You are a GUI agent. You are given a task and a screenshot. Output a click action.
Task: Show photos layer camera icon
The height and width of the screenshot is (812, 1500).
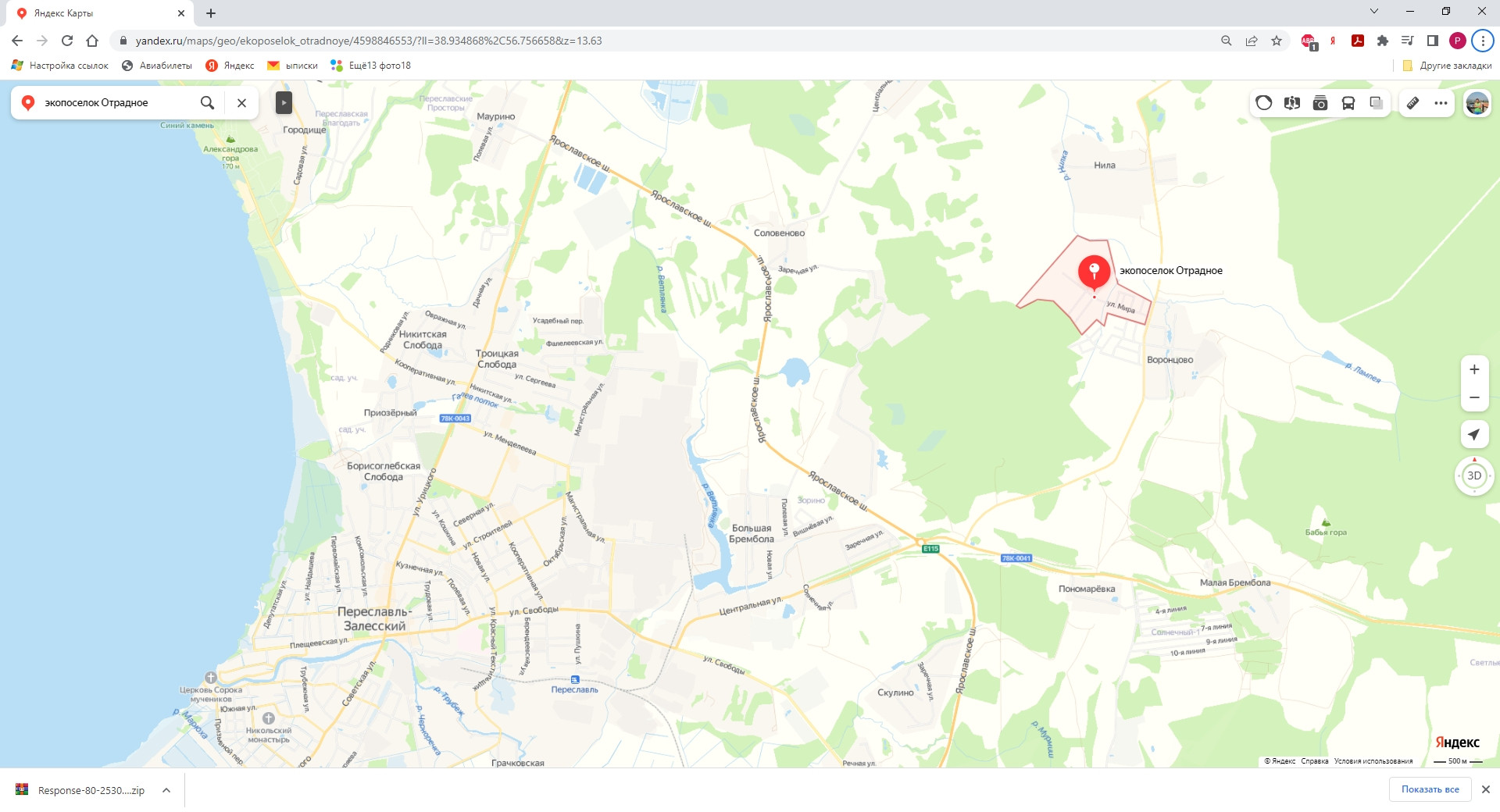click(1320, 103)
